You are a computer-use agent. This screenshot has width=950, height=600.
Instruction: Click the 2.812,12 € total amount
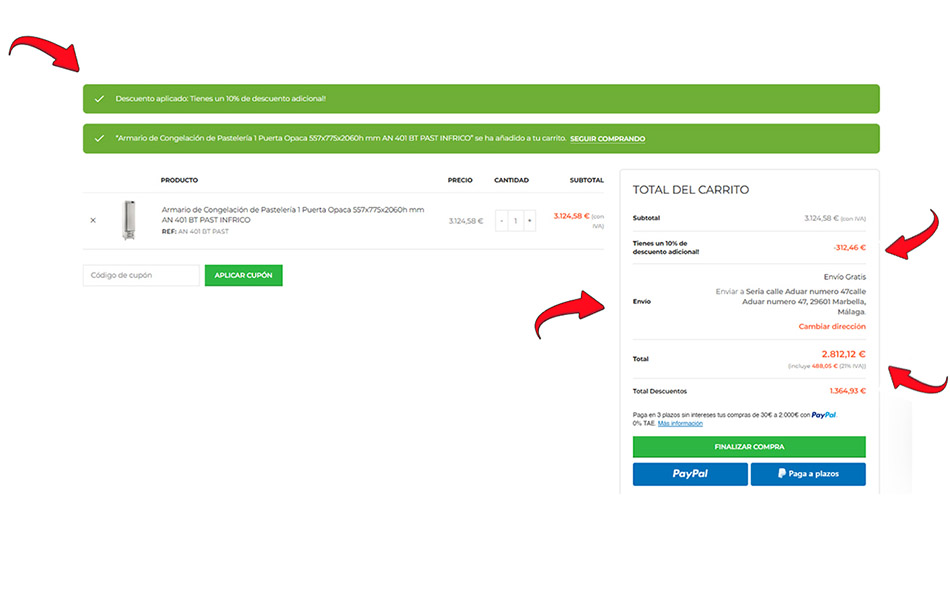[x=843, y=354]
